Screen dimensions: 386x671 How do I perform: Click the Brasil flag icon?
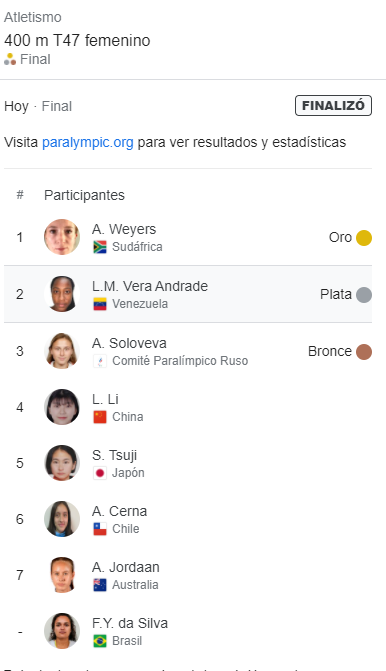(x=100, y=641)
